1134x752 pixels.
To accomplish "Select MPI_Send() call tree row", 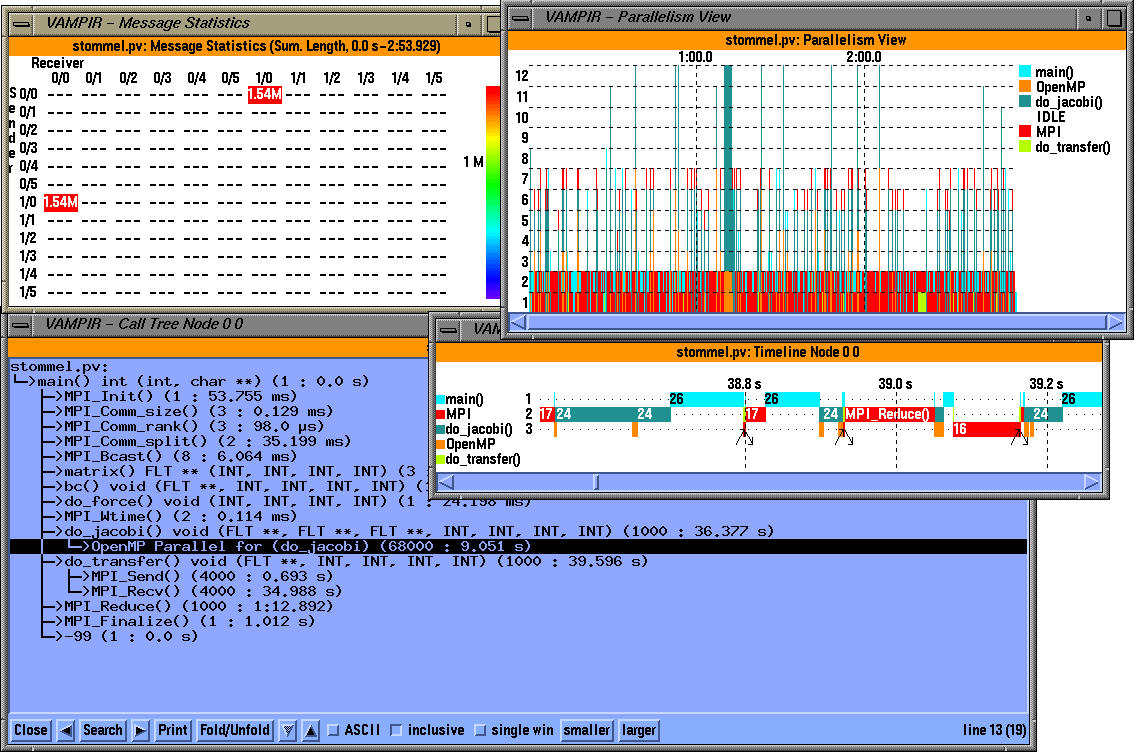I will (x=212, y=576).
